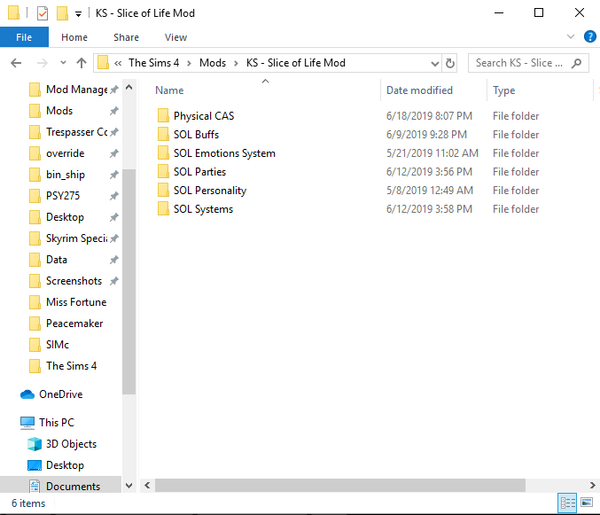Viewport: 600px width, 515px height.
Task: Expand the chevron after Mods breadcrumb
Action: pyautogui.click(x=236, y=63)
